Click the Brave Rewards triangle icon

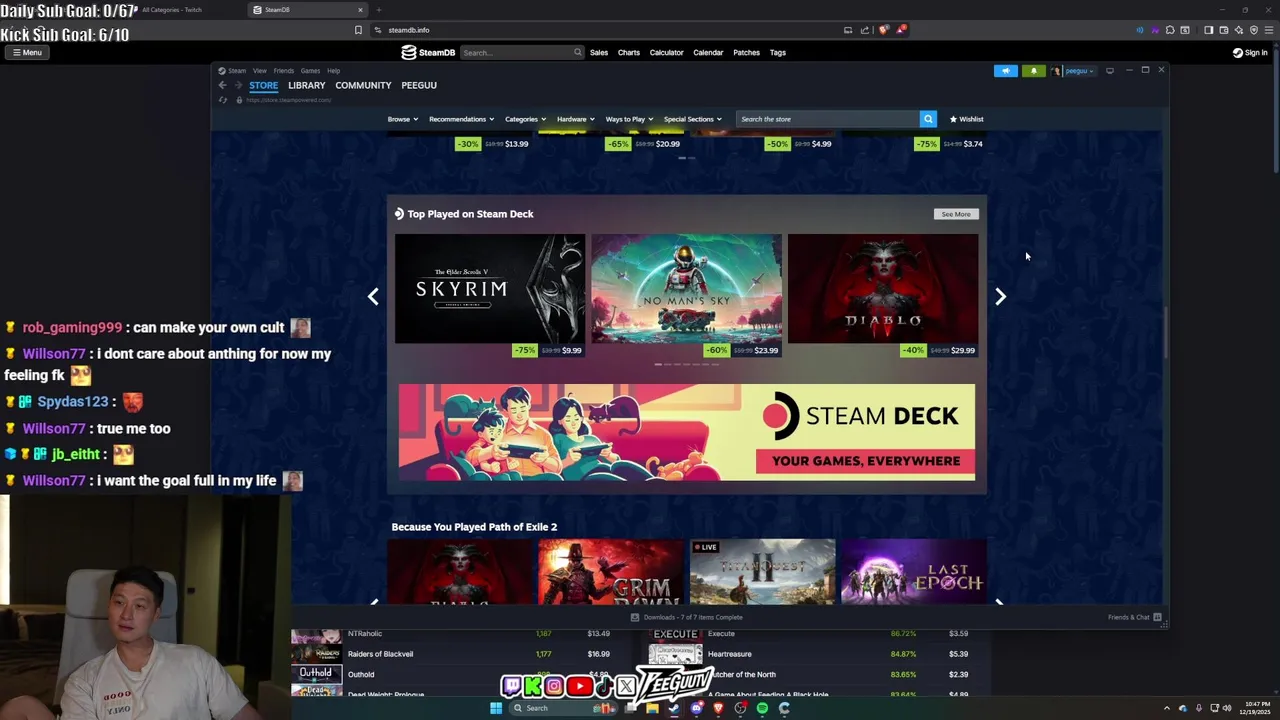coord(900,30)
